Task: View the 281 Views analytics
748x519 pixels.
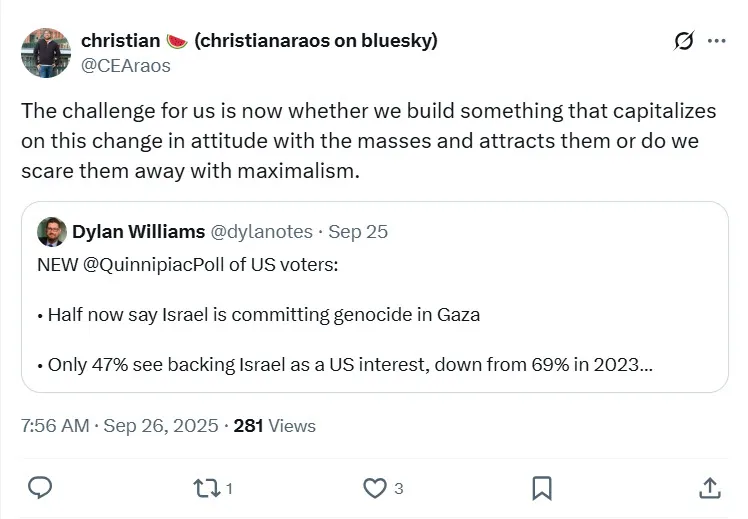Action: point(274,425)
